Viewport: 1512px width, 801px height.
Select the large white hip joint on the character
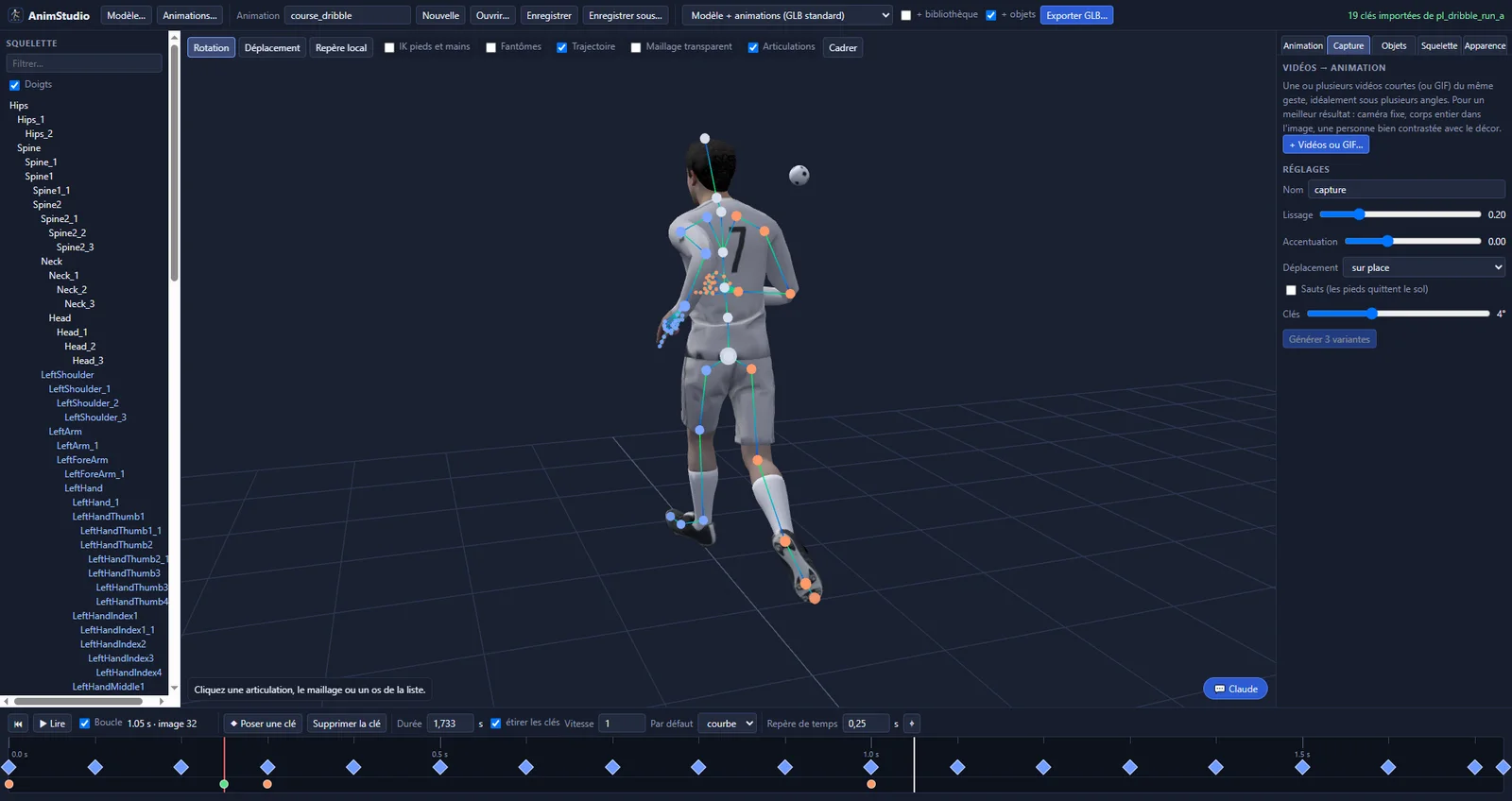click(x=728, y=356)
